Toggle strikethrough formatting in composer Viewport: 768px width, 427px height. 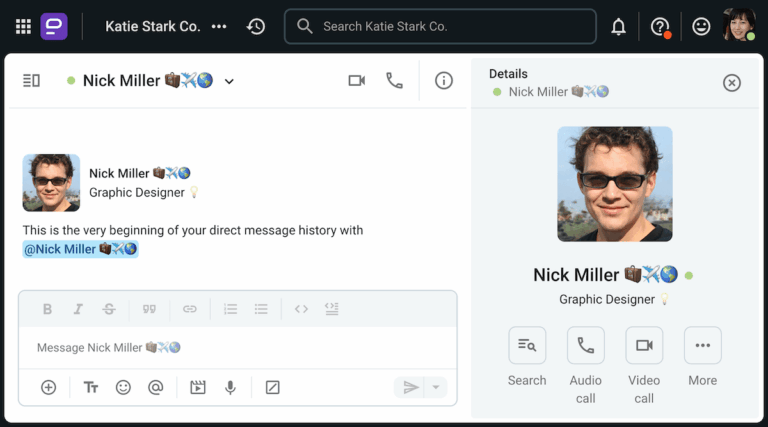(x=109, y=309)
